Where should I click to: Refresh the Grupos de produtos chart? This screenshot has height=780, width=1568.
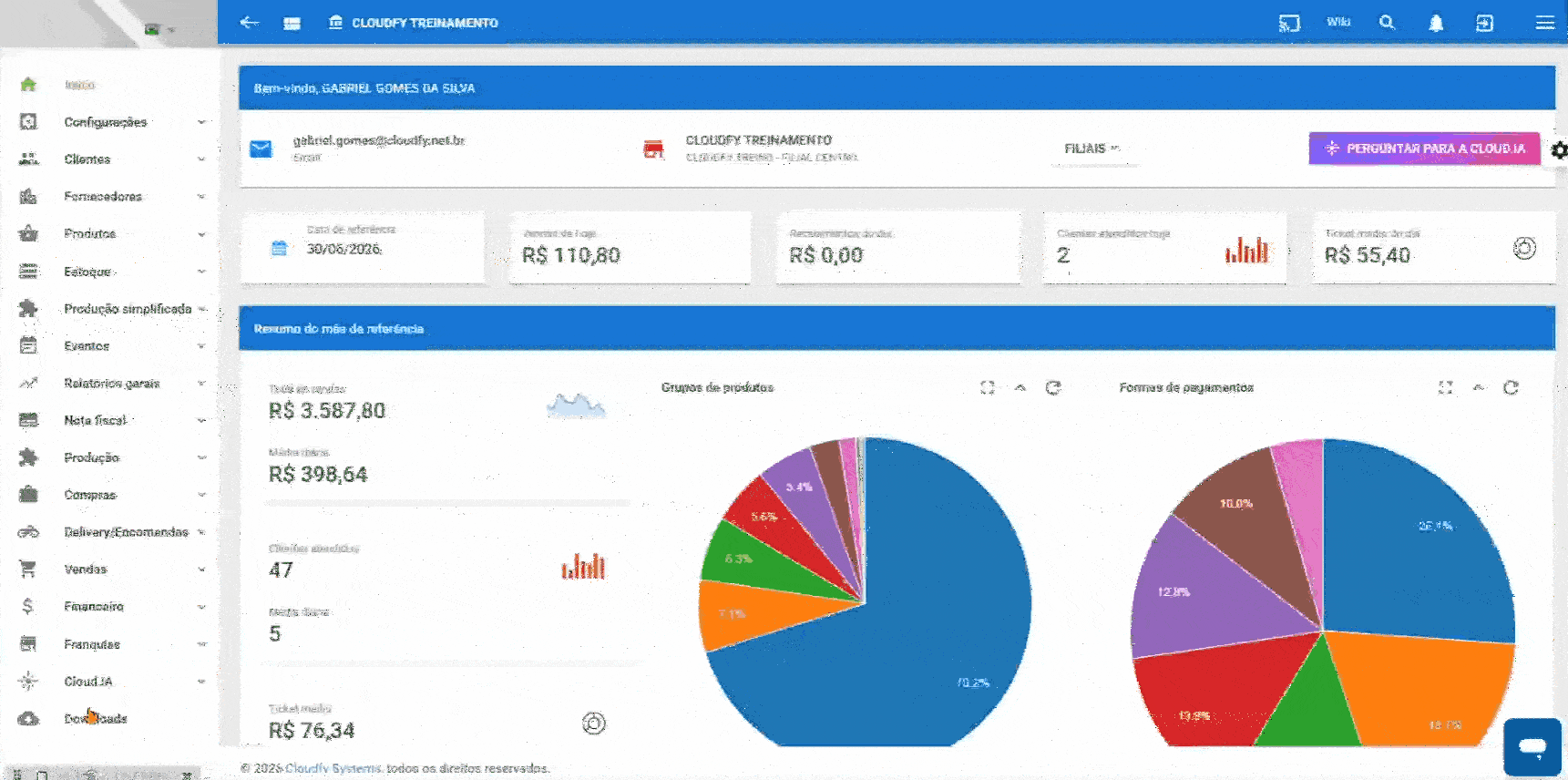click(x=1053, y=388)
